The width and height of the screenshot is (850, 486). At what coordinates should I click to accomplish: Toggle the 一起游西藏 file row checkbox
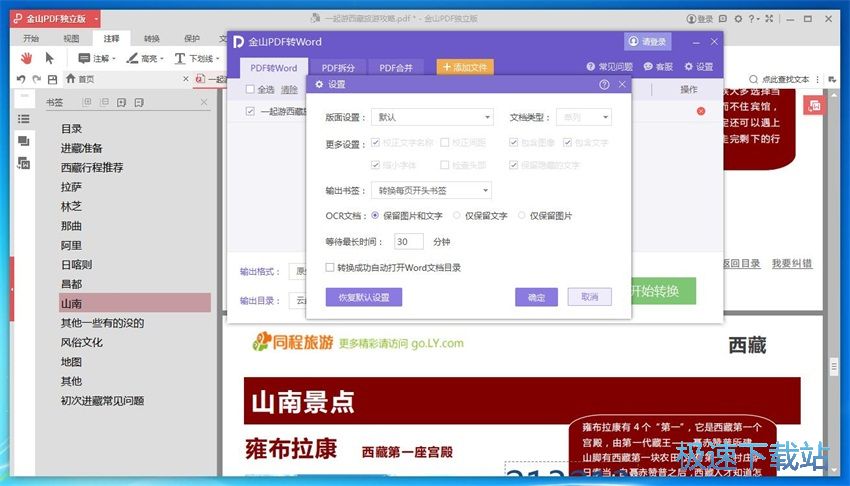(250, 111)
